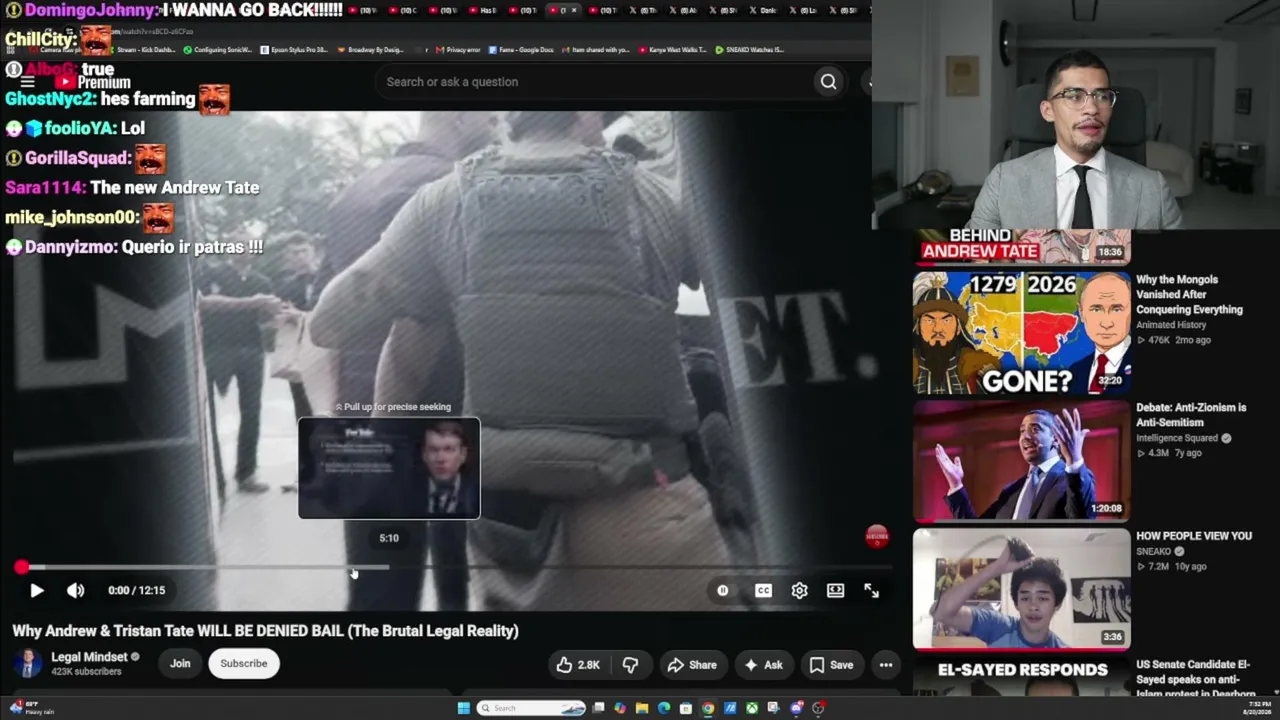Join the Legal Mindset channel membership
Viewport: 1280px width, 720px height.
[180, 663]
